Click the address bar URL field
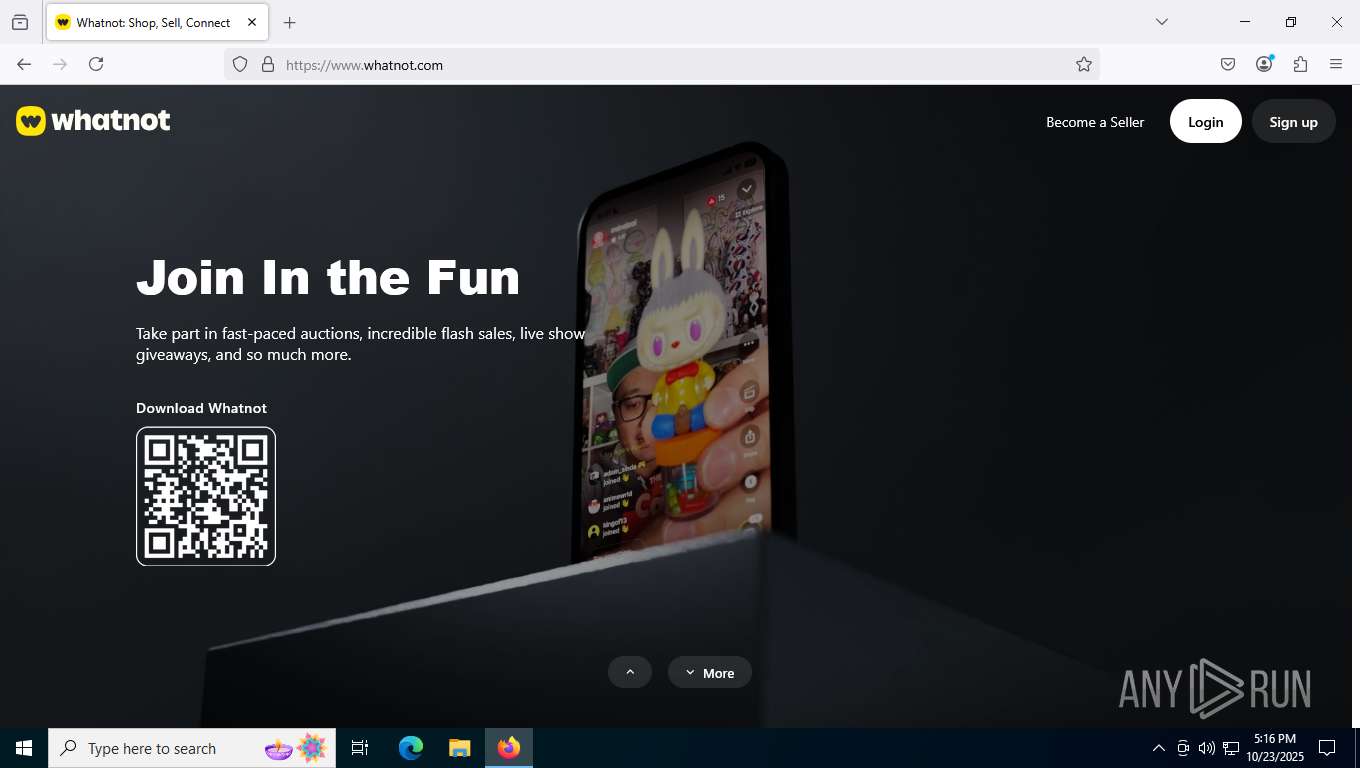Screen dimensions: 1360x768 (660, 64)
